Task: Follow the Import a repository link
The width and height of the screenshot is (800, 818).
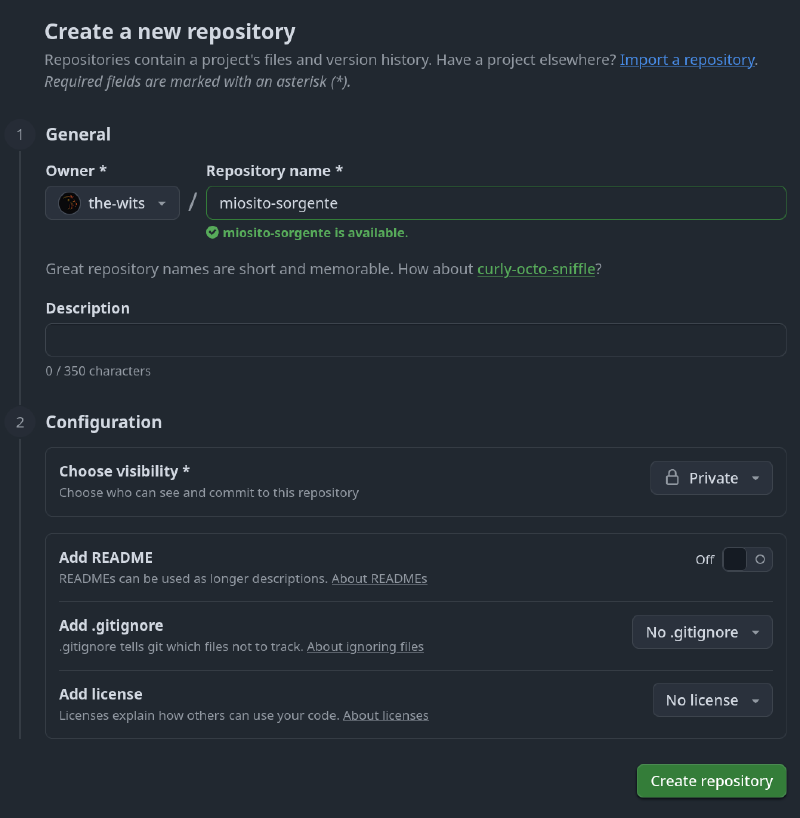Action: [x=688, y=60]
